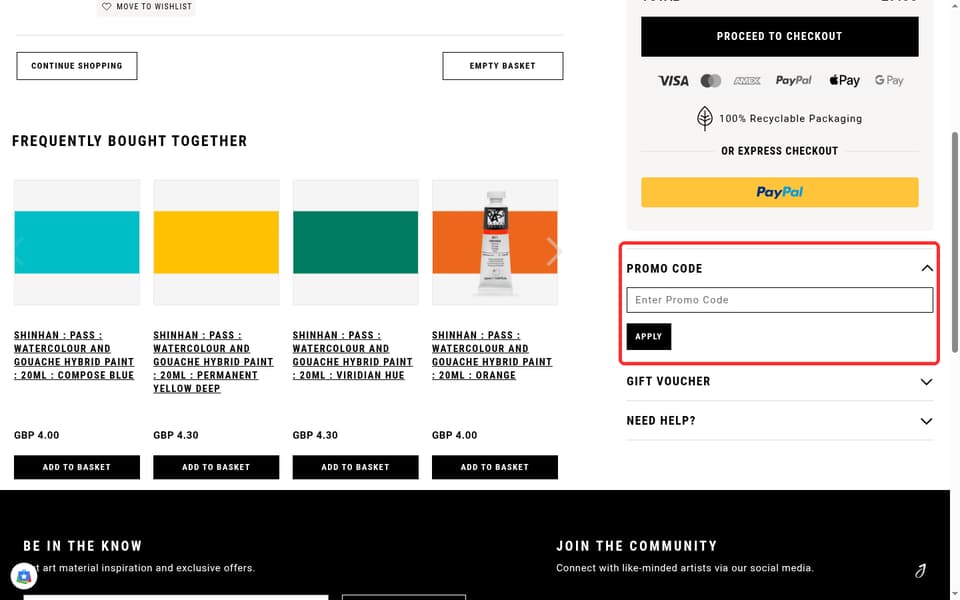The image size is (960, 600).
Task: Add Permanent Yellow Deep paint to basket
Action: point(216,467)
